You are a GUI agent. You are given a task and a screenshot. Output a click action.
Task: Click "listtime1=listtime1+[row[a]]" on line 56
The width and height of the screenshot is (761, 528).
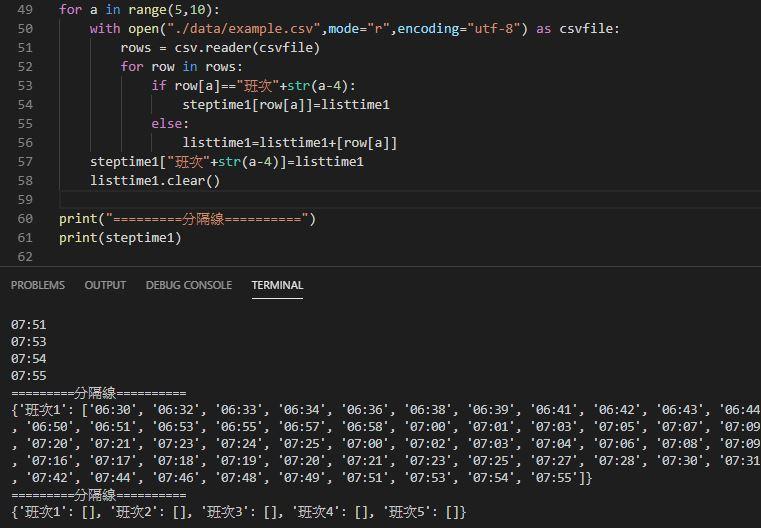click(290, 143)
